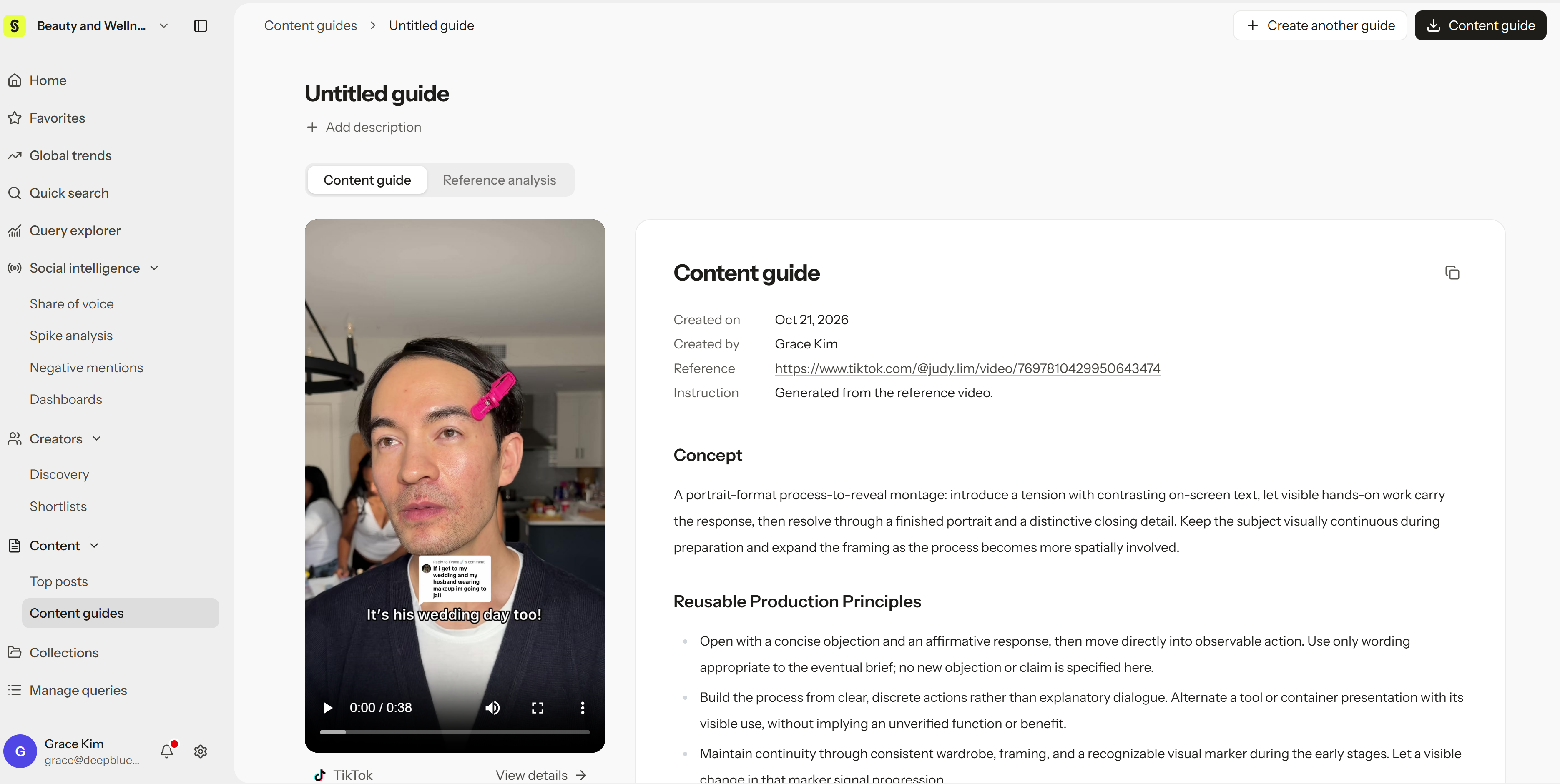Click the Untitled guide title heading
The image size is (1560, 784).
click(x=377, y=94)
